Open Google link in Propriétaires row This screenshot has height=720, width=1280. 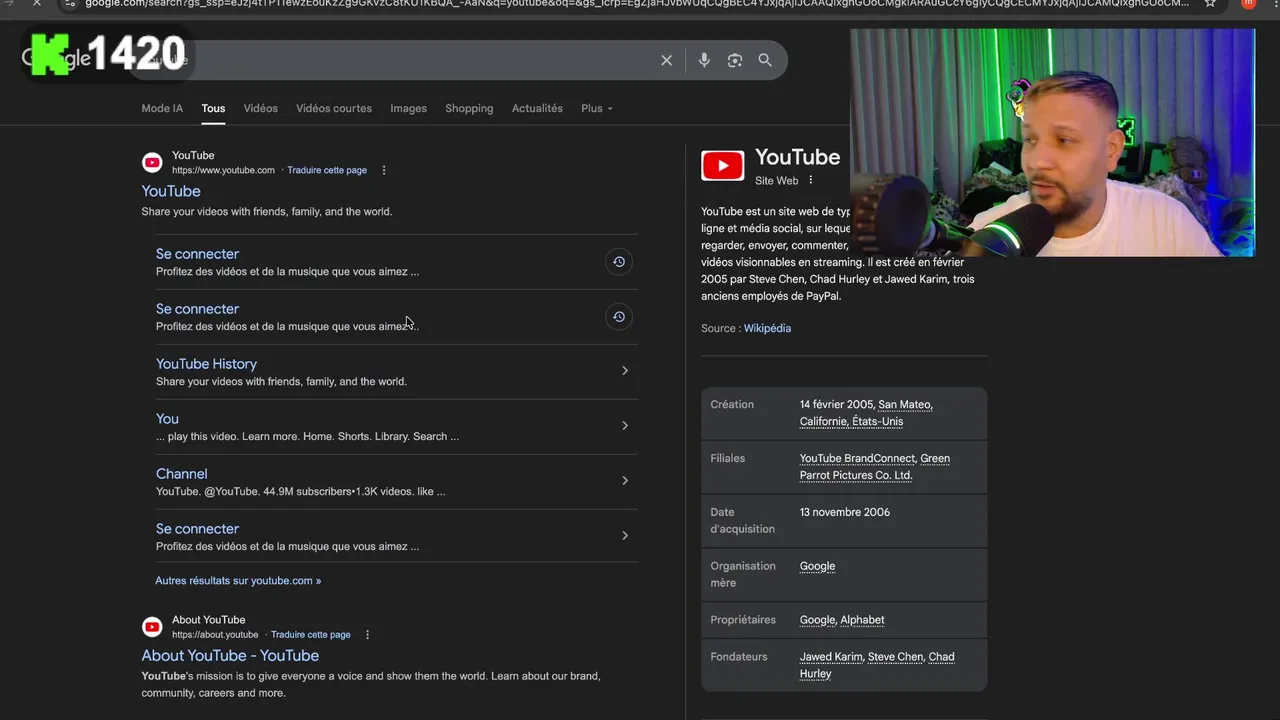[x=817, y=620]
